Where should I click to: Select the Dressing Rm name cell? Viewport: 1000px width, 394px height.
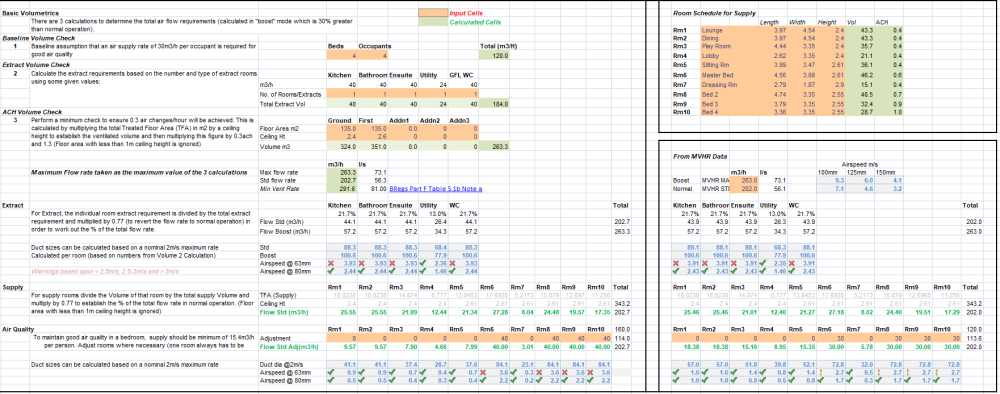pos(728,84)
